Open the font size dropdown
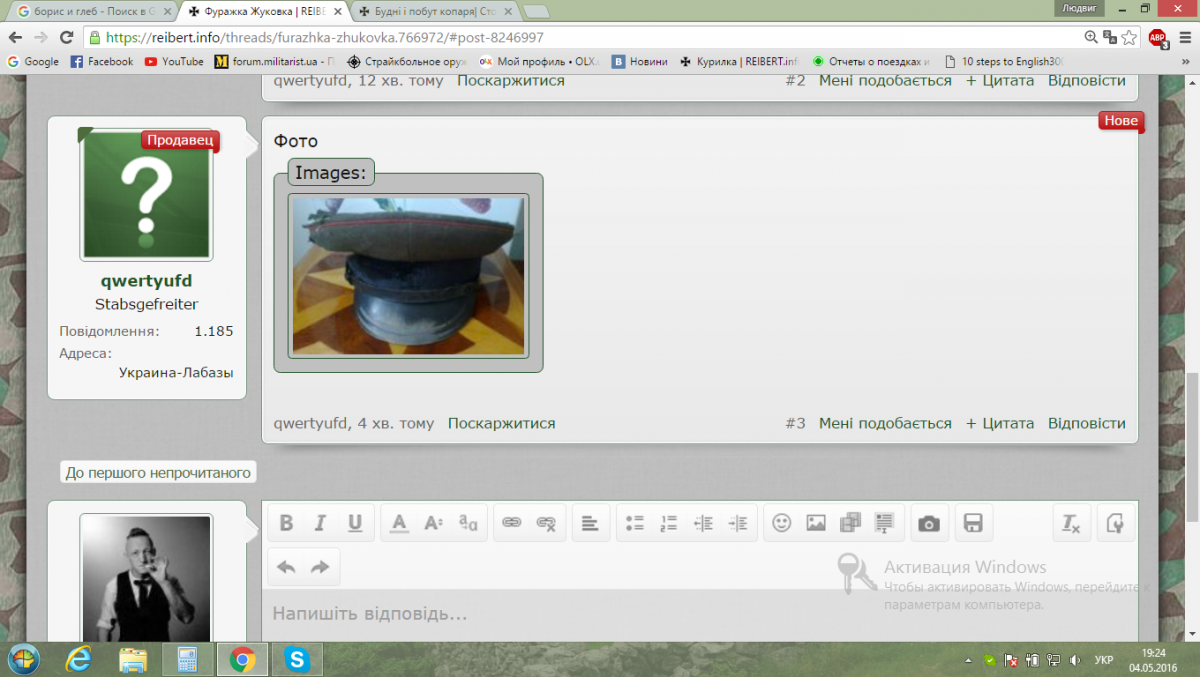Viewport: 1200px width, 677px height. 433,523
